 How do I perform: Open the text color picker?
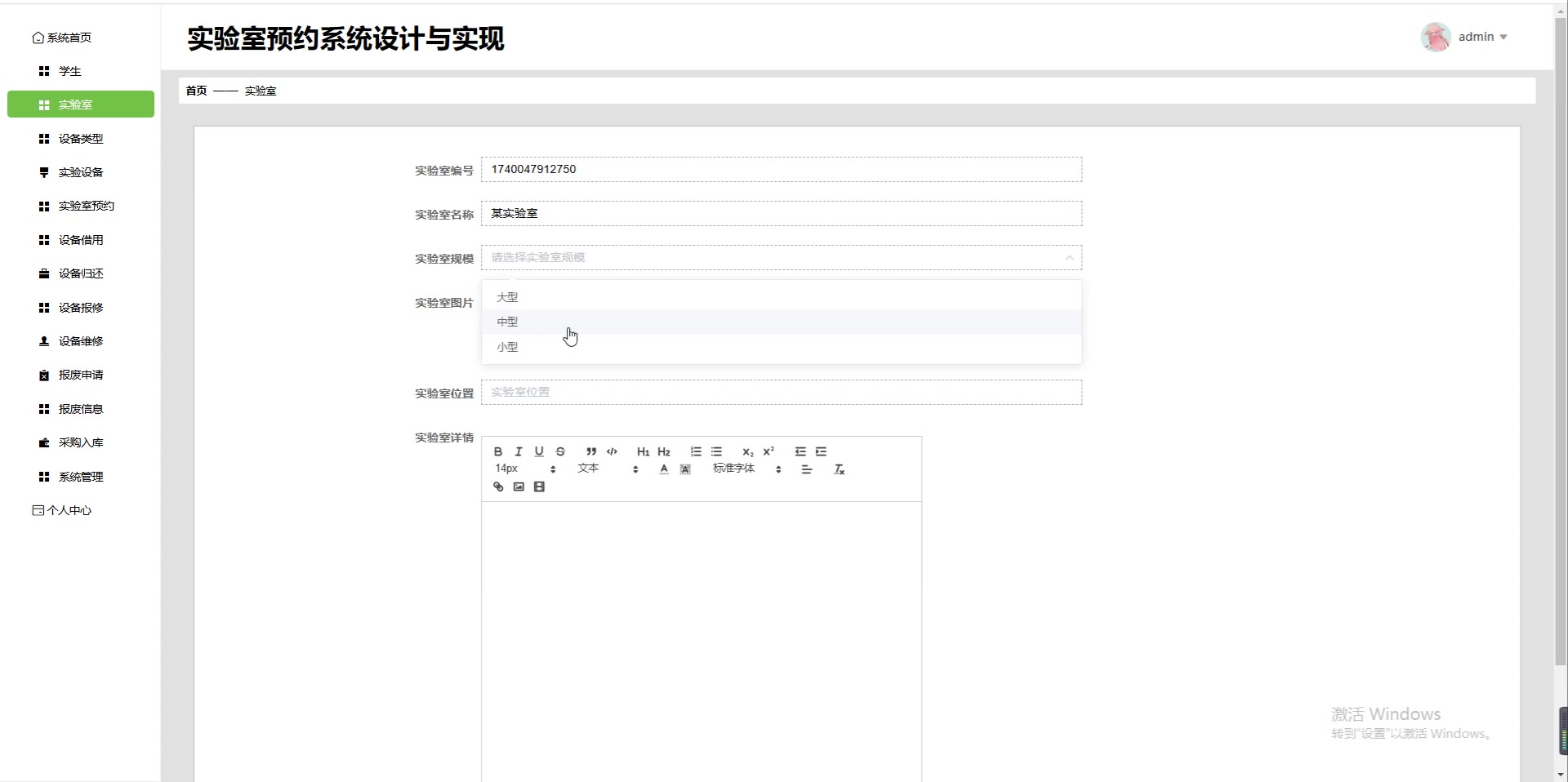click(664, 469)
